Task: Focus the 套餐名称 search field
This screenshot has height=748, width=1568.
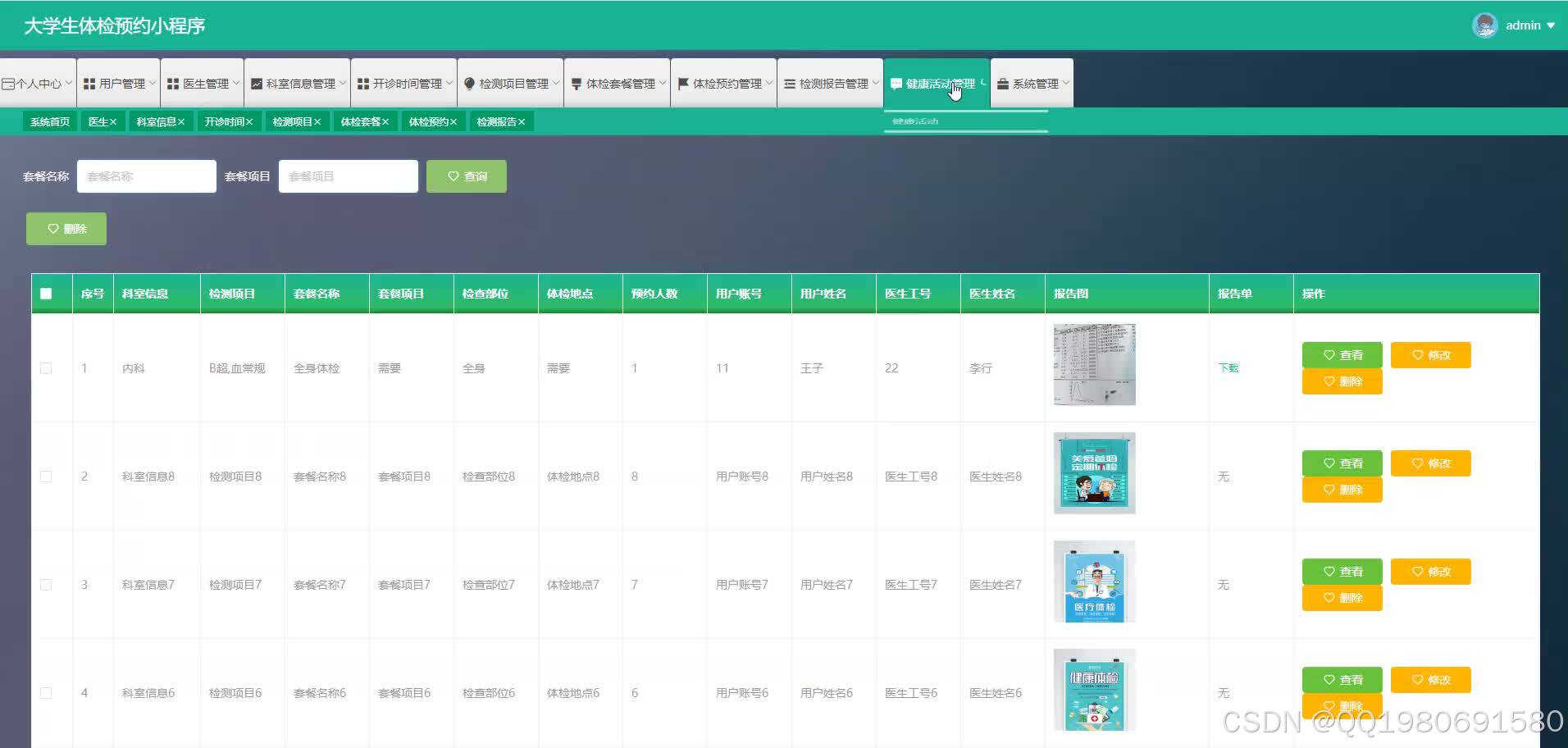Action: tap(147, 176)
